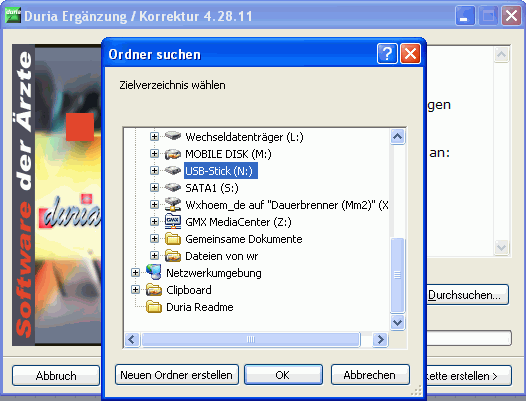
Task: Click the MOBILE DISK (M:) drive icon
Action: point(173,154)
